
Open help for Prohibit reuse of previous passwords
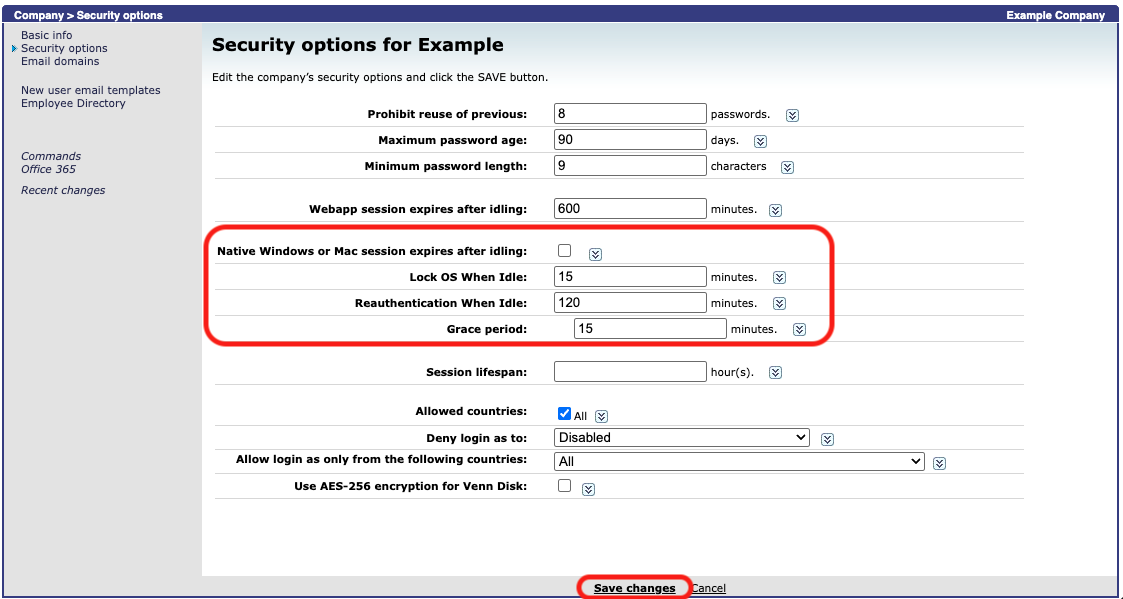792,115
